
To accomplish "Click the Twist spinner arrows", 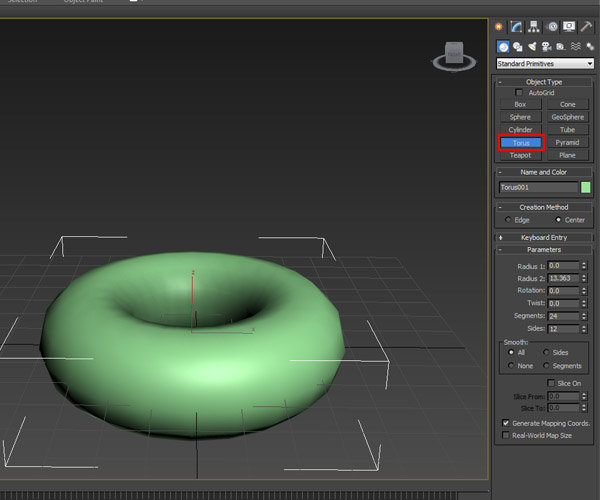I will pyautogui.click(x=584, y=303).
